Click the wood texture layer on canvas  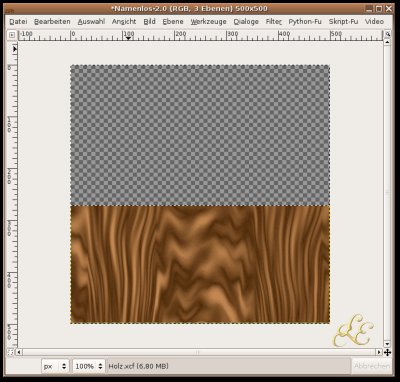pyautogui.click(x=200, y=264)
